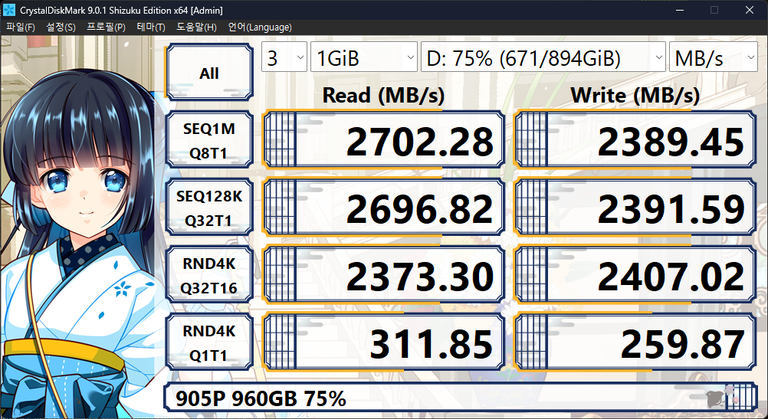This screenshot has width=768, height=419.
Task: Open the unit dropdown showing MB/s
Action: tap(713, 57)
